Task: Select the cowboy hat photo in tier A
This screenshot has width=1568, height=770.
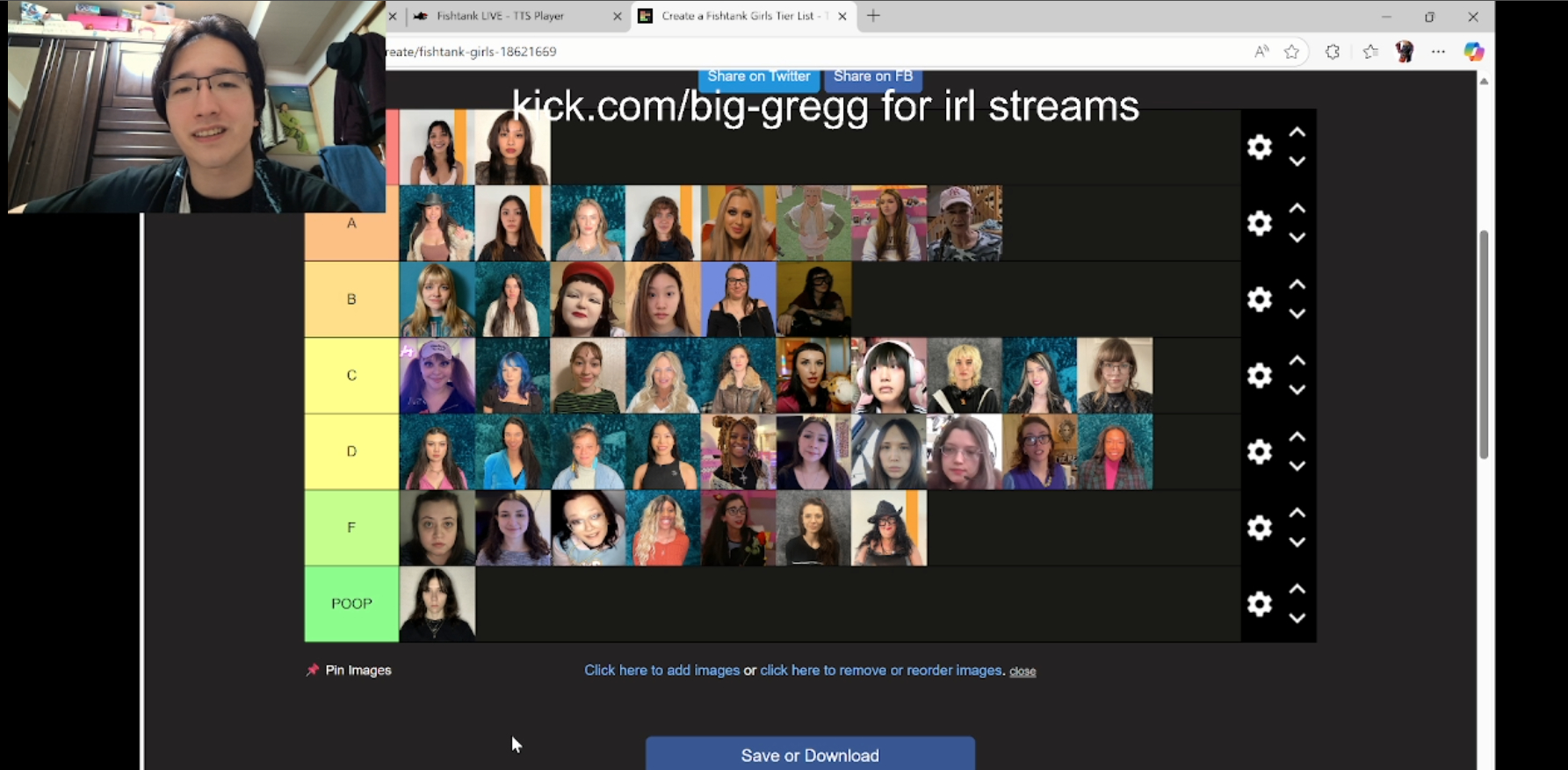Action: (437, 223)
